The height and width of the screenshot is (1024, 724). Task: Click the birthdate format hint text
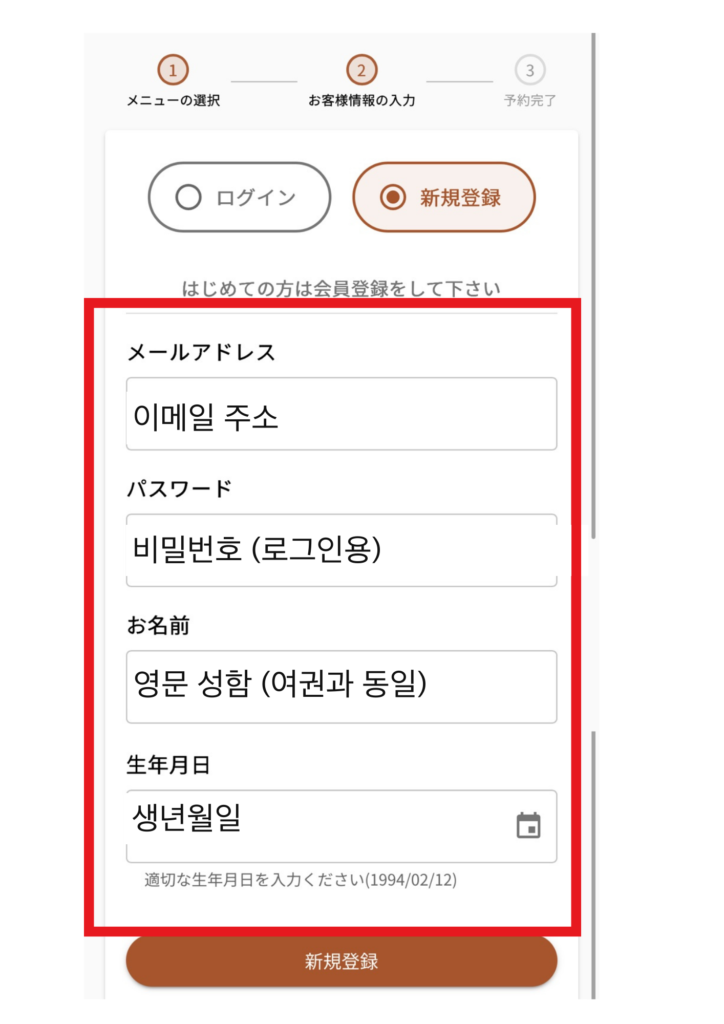coord(300,880)
